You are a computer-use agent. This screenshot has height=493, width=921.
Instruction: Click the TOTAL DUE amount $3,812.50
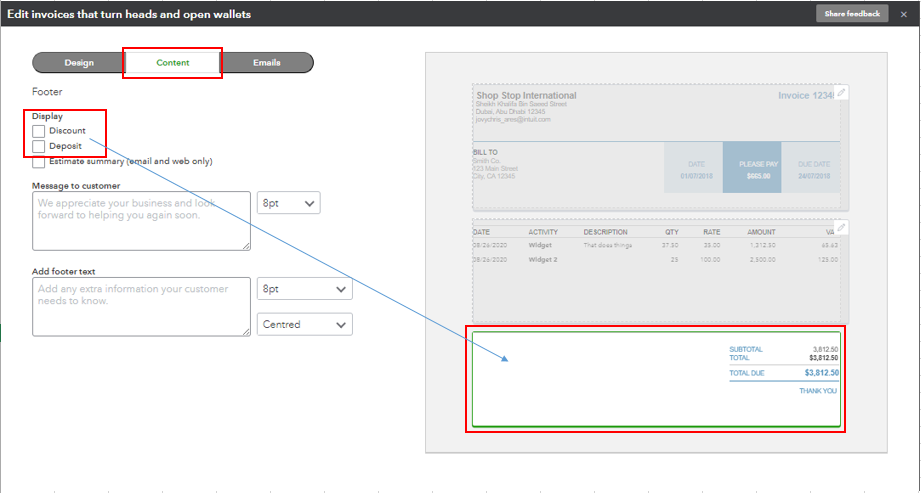(x=822, y=373)
